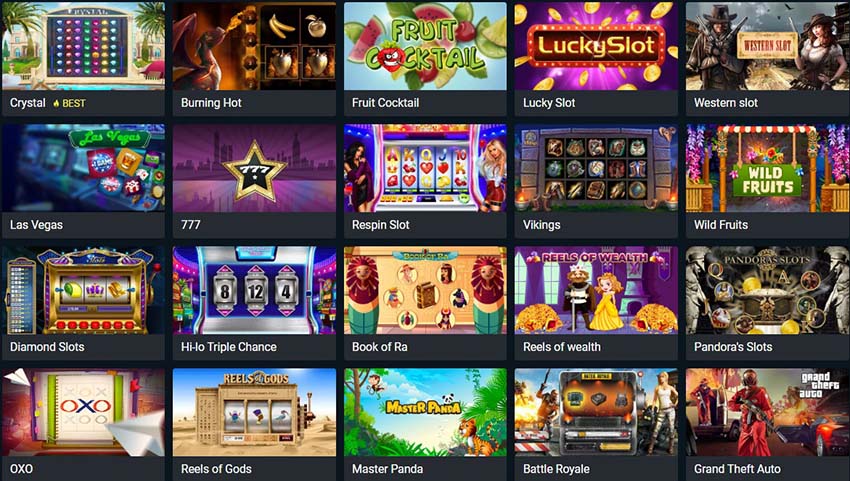Image resolution: width=850 pixels, height=481 pixels.
Task: Open the Diamond Slots machine image
Action: pyautogui.click(x=83, y=290)
